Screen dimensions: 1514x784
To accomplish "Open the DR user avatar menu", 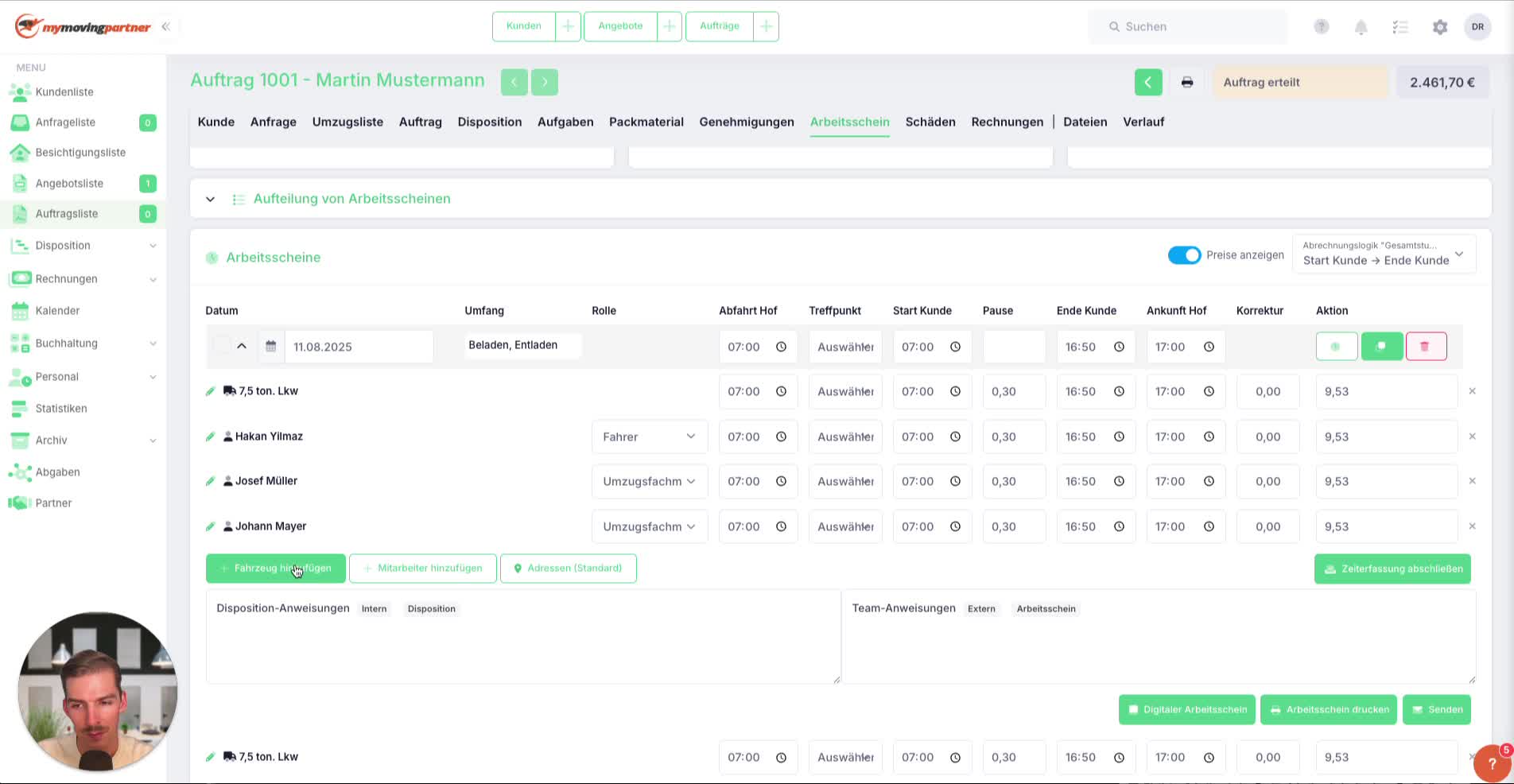I will click(1477, 27).
